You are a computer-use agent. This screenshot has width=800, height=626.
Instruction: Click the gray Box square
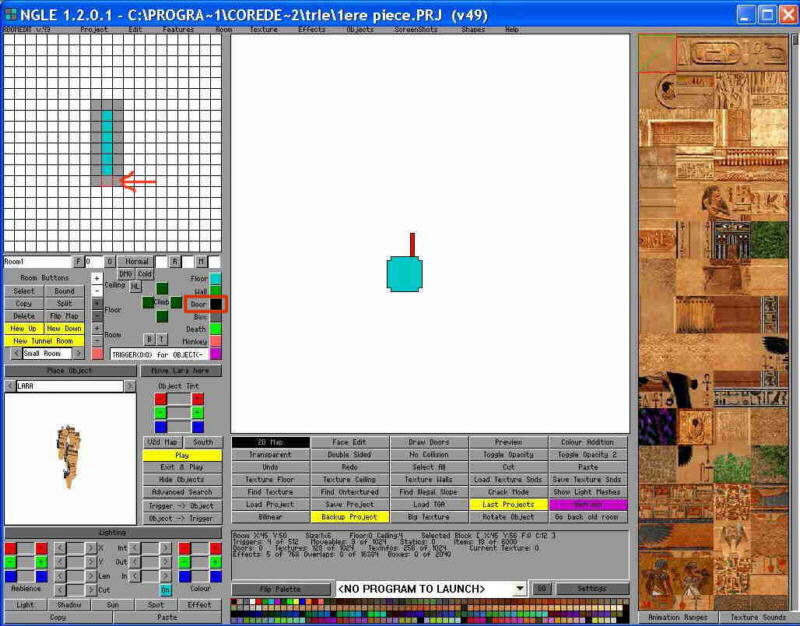(x=216, y=316)
